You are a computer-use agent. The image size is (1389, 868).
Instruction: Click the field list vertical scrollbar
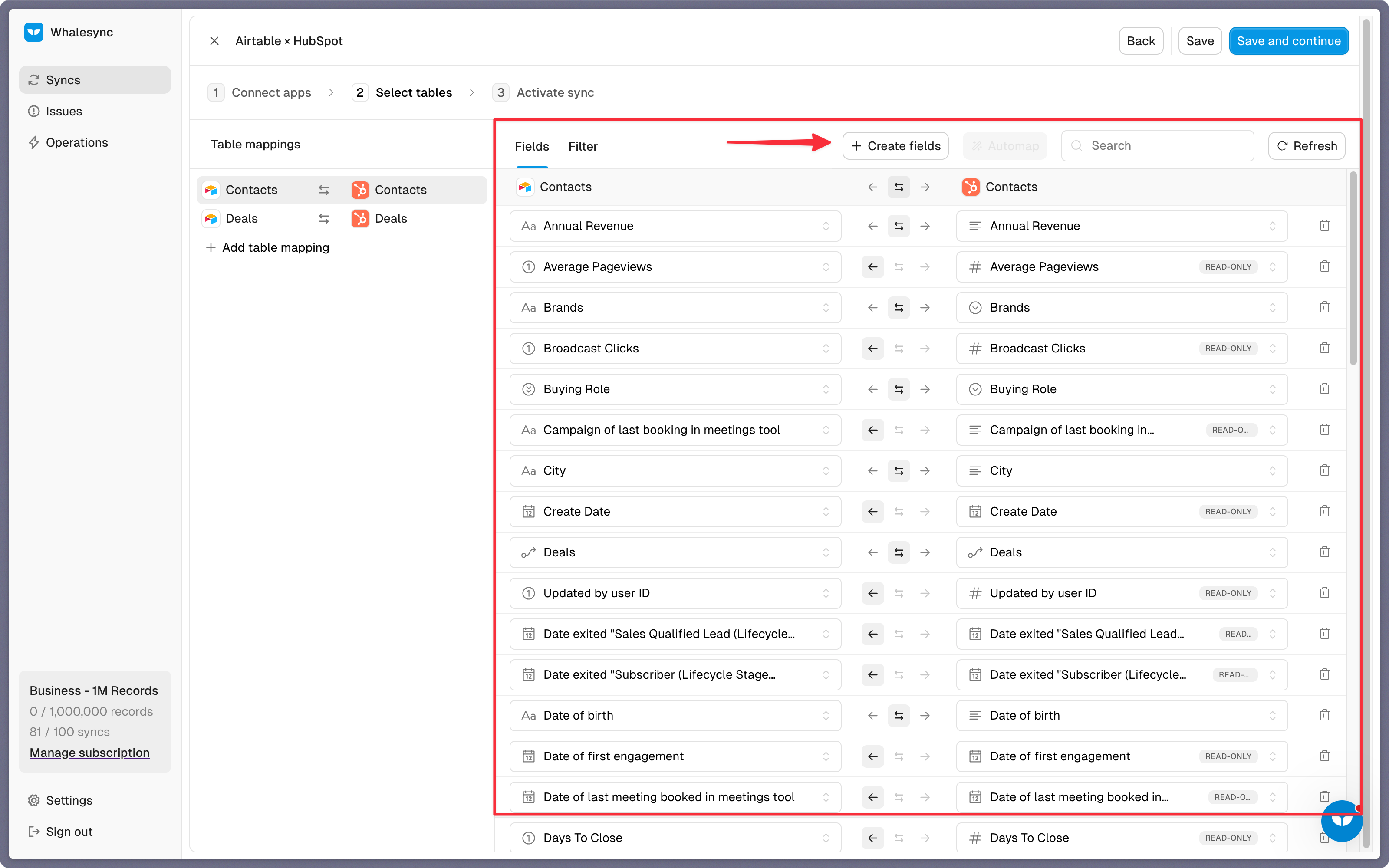1353,269
